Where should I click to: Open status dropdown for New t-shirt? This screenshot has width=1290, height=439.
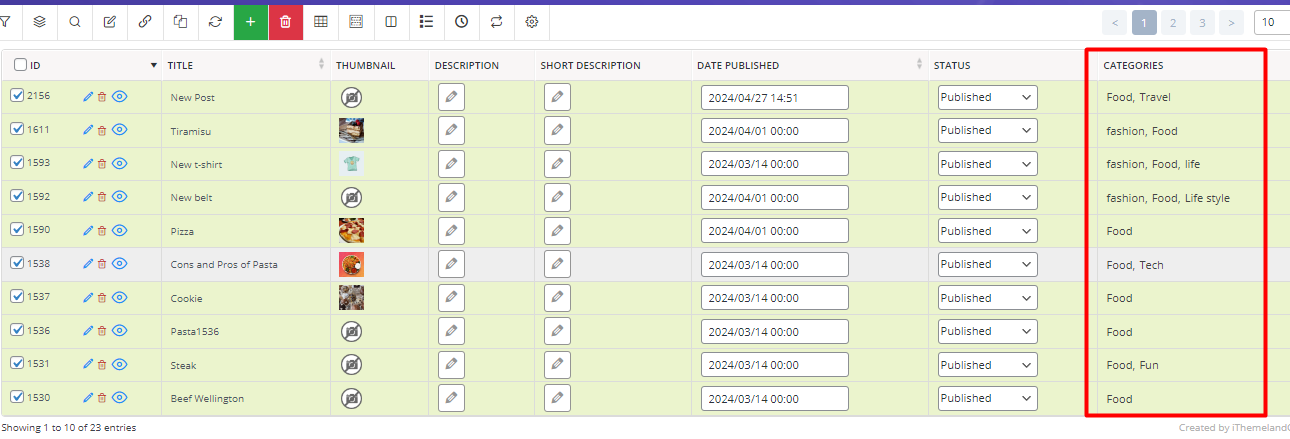(x=987, y=164)
